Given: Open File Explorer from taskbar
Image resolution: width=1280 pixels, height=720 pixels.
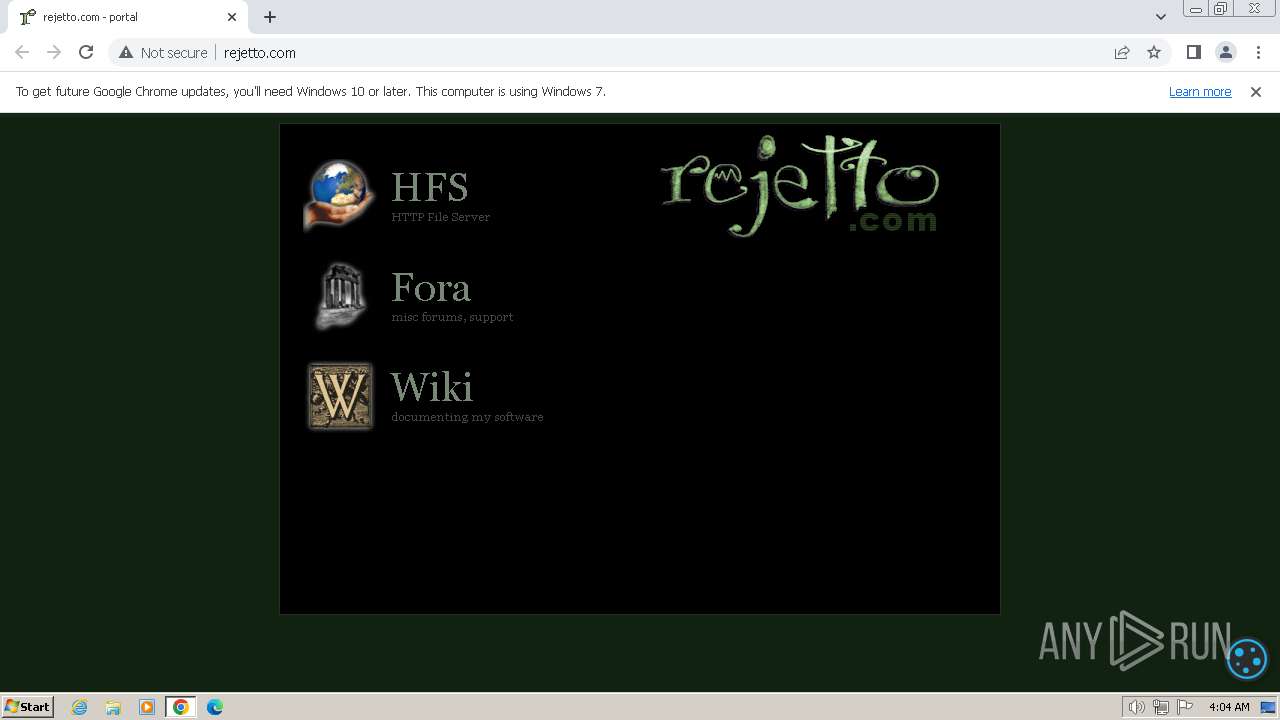Looking at the screenshot, I should [113, 707].
